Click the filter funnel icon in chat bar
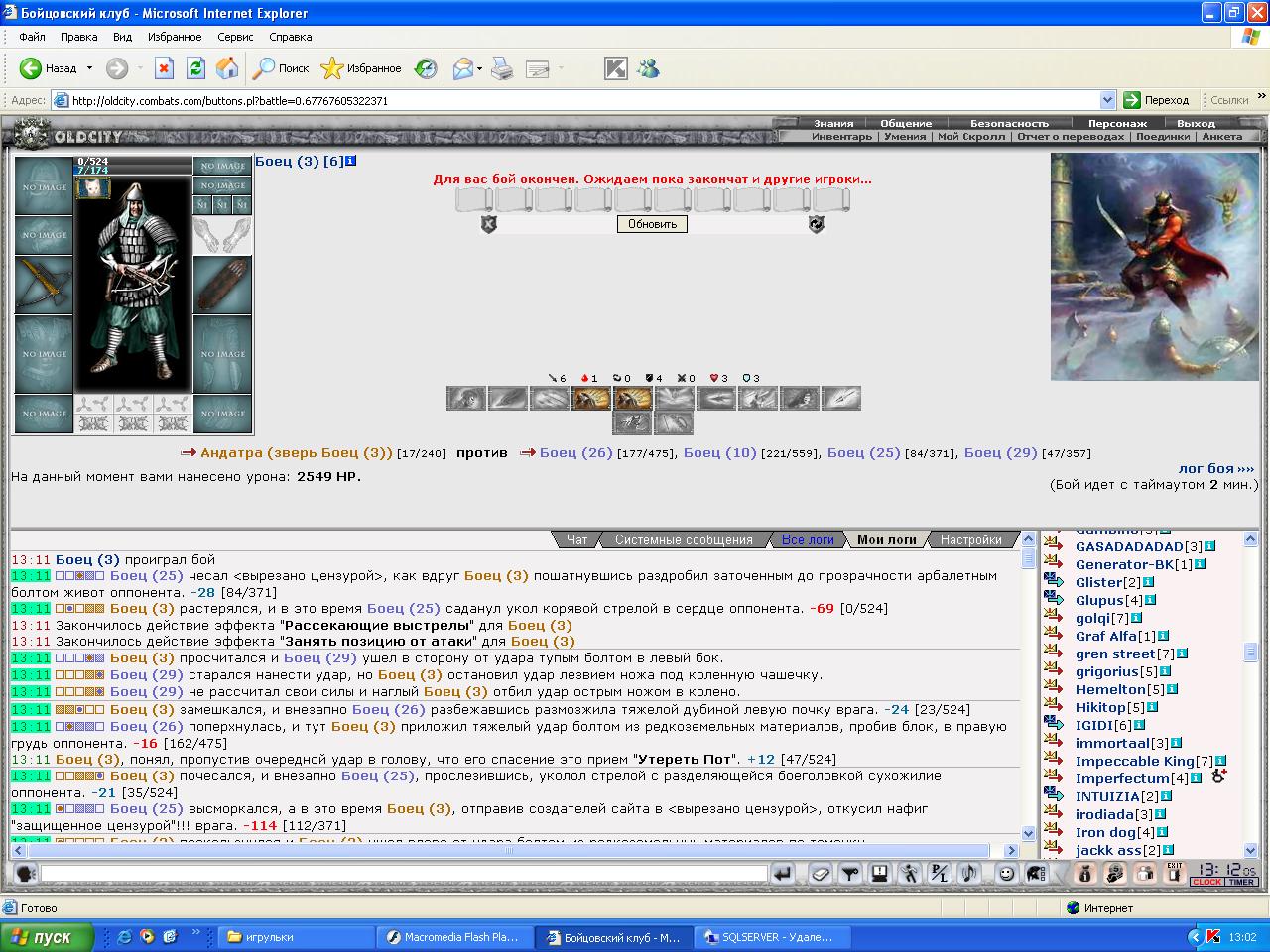Viewport: 1270px width, 952px height. pyautogui.click(x=849, y=874)
